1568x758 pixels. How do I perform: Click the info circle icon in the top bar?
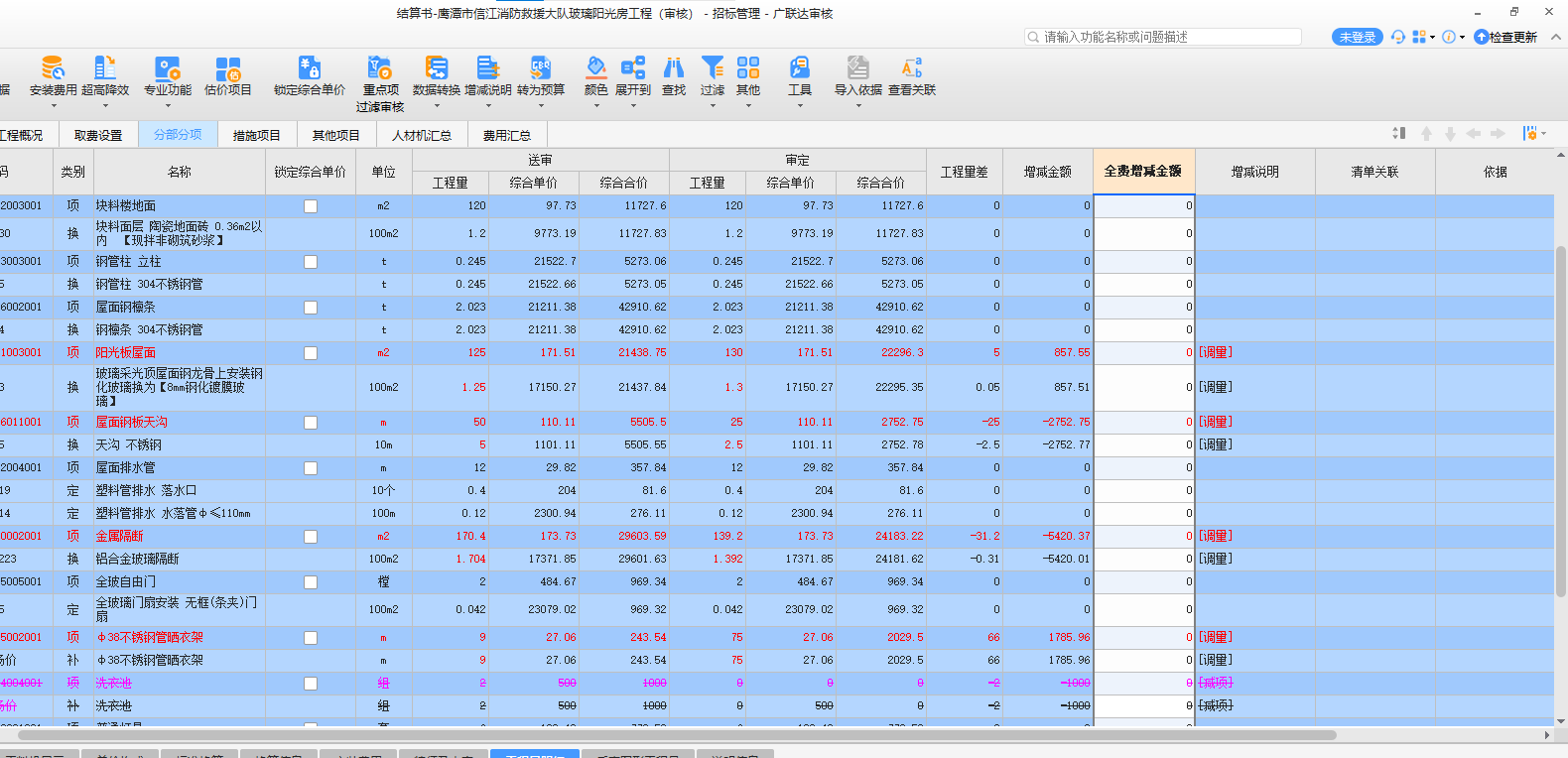coord(1449,37)
